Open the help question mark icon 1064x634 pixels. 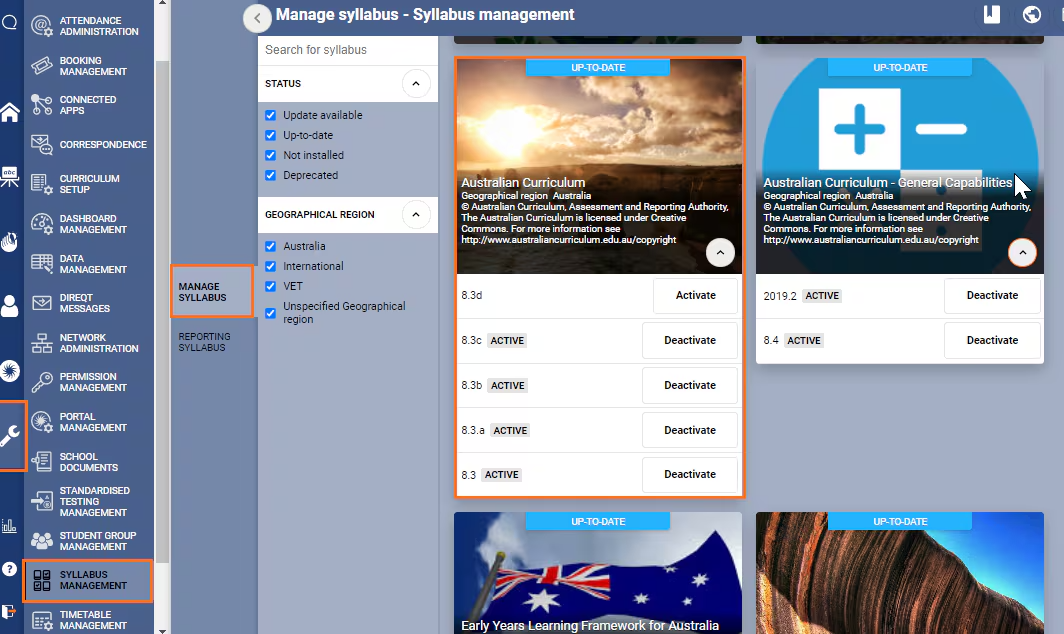10,569
